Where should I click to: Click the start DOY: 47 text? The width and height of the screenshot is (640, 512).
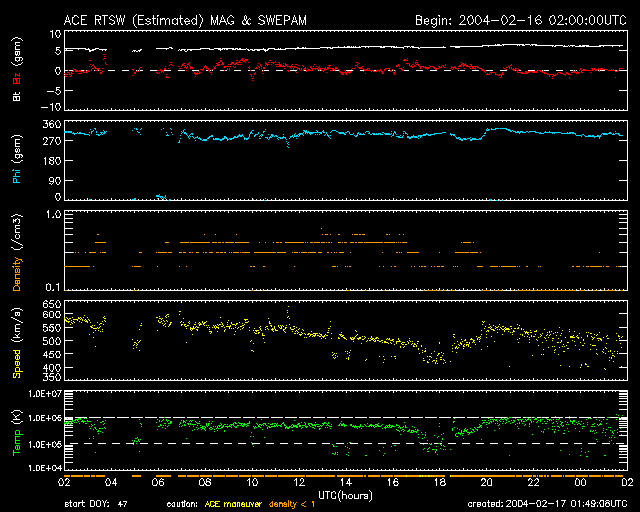[97, 504]
